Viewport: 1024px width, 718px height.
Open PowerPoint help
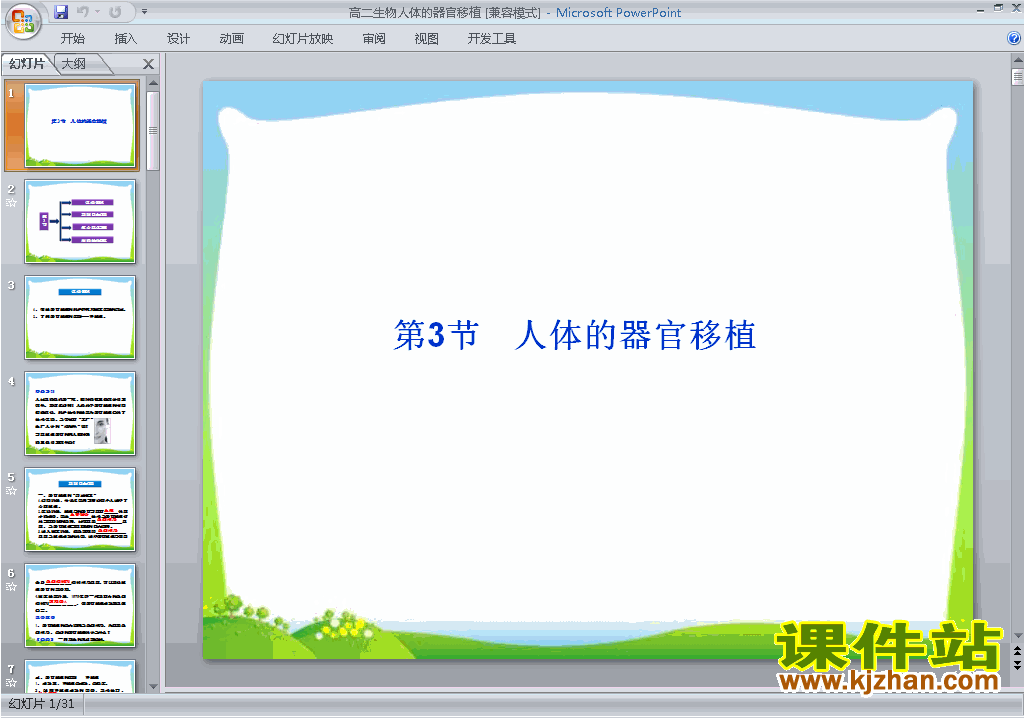tap(1014, 39)
